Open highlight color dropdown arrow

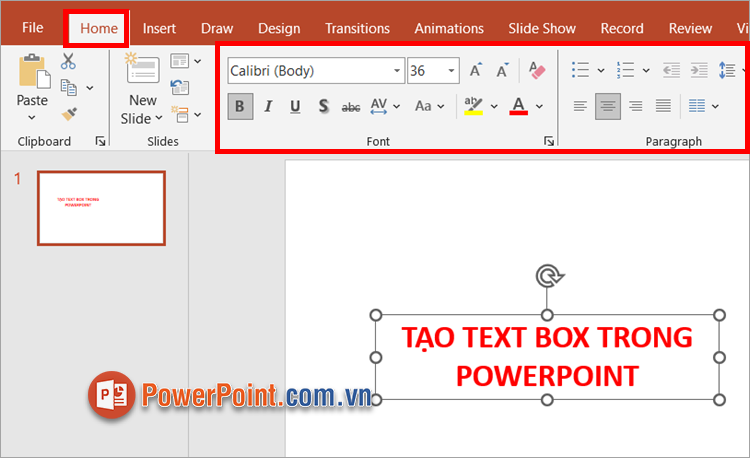[x=495, y=106]
